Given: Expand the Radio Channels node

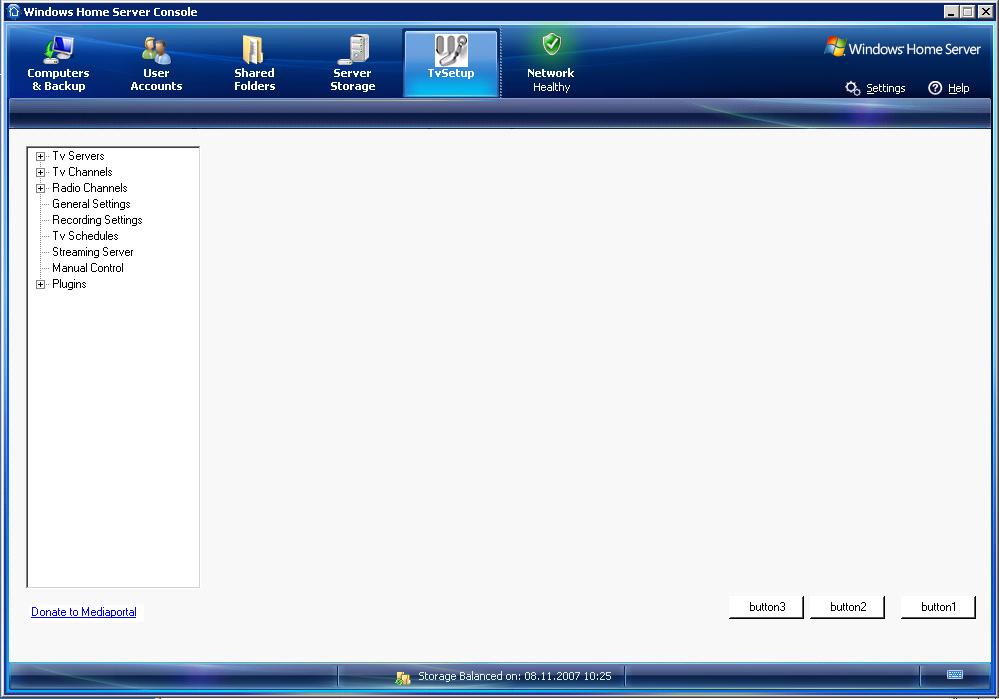Looking at the screenshot, I should tap(40, 188).
